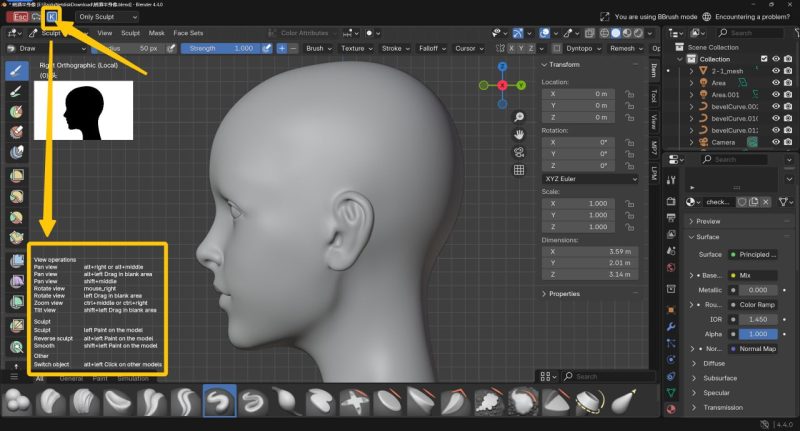800x431 pixels.
Task: Click the pan hand viewport icon
Action: (520, 135)
